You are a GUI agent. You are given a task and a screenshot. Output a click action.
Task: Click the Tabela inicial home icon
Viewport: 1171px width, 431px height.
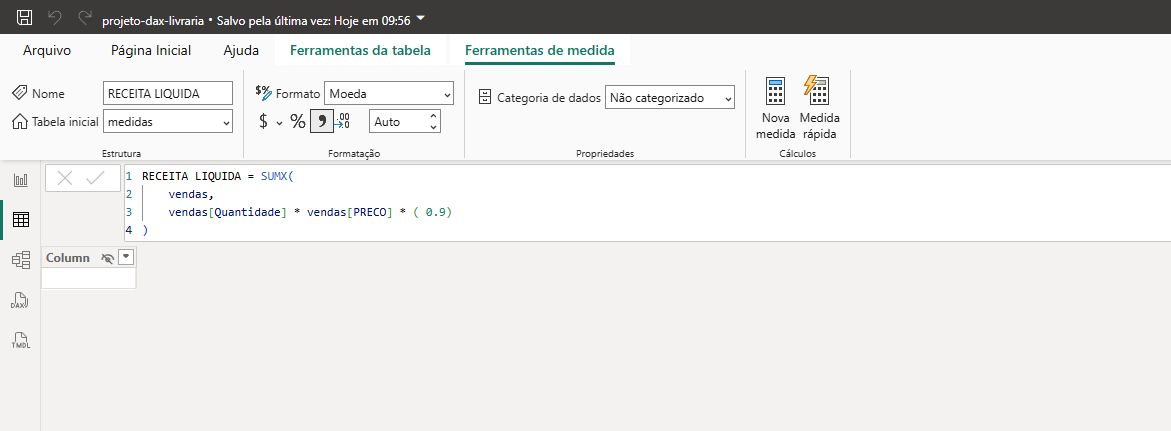click(20, 121)
